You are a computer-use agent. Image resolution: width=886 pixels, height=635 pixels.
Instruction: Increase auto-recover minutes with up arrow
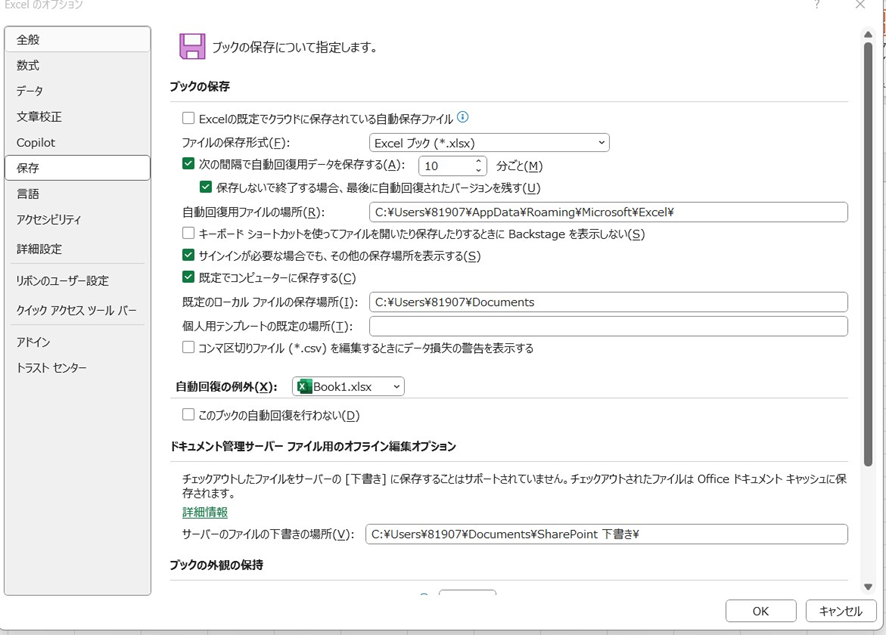pos(479,161)
